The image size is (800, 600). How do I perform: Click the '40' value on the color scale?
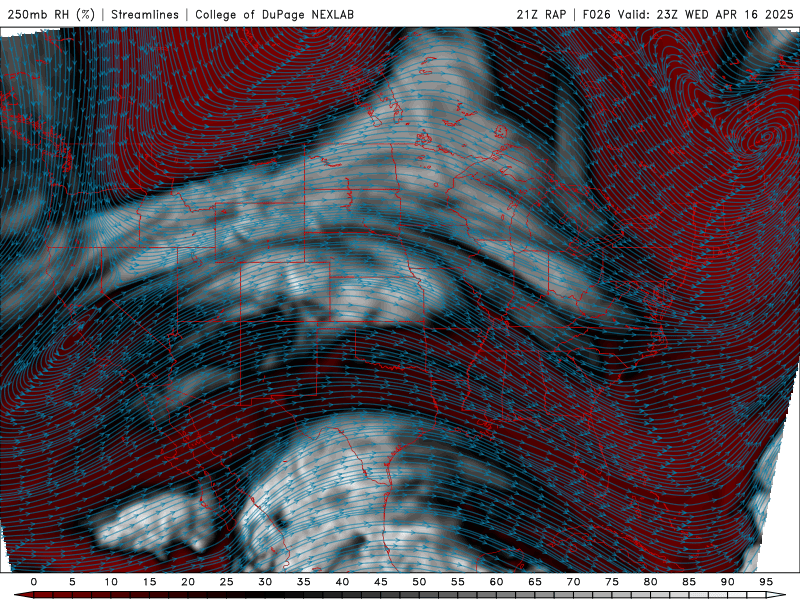(342, 582)
